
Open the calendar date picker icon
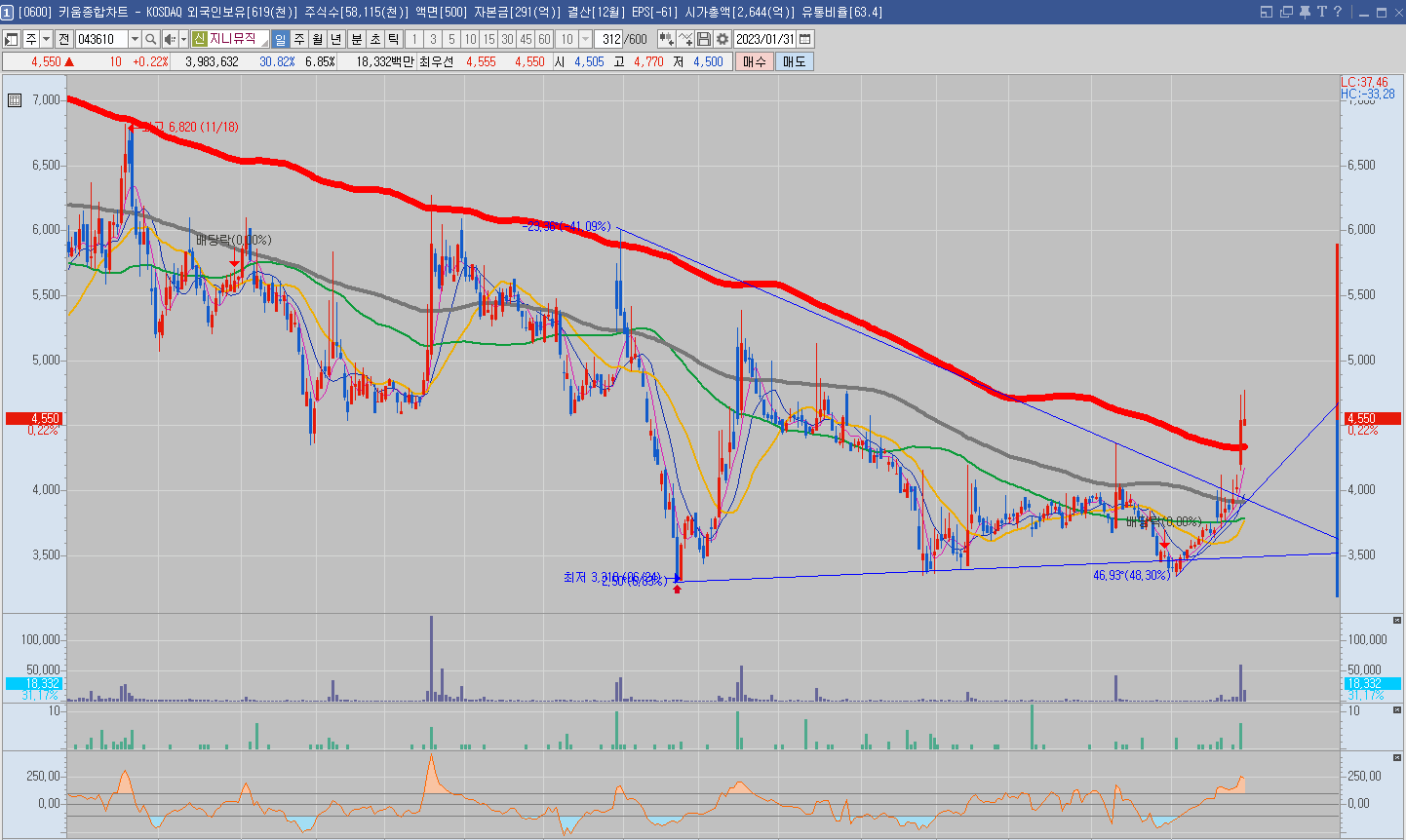coord(805,39)
